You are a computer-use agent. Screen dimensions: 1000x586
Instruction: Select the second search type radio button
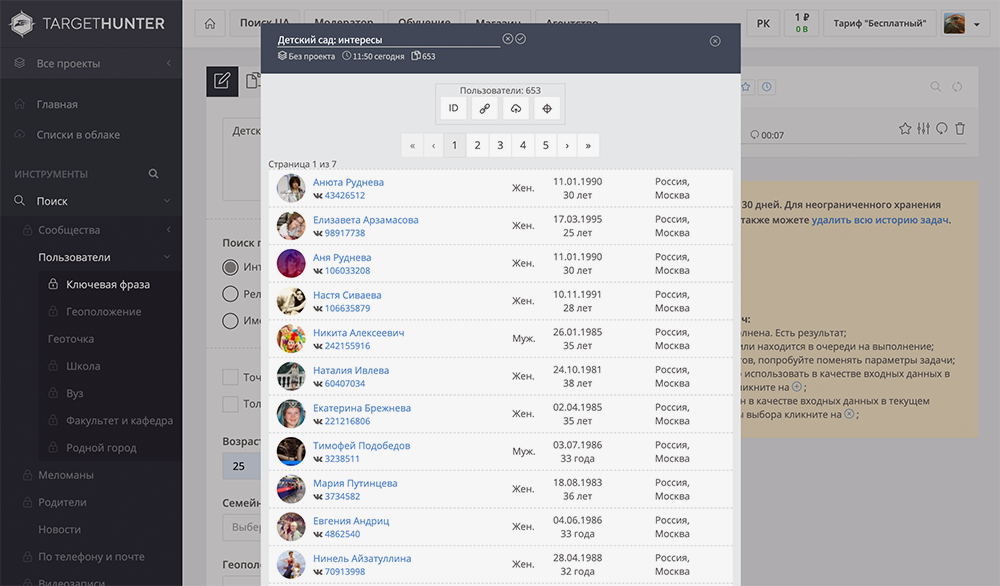pyautogui.click(x=231, y=294)
